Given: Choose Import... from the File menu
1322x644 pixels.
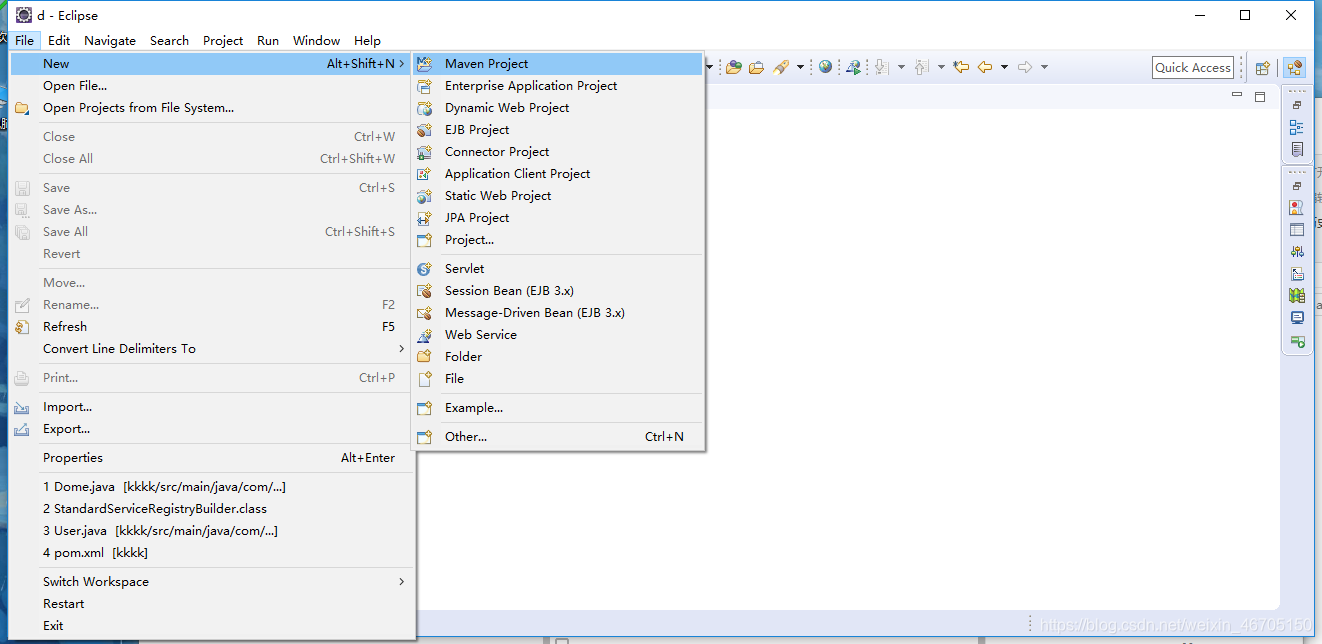Looking at the screenshot, I should coord(212,407).
